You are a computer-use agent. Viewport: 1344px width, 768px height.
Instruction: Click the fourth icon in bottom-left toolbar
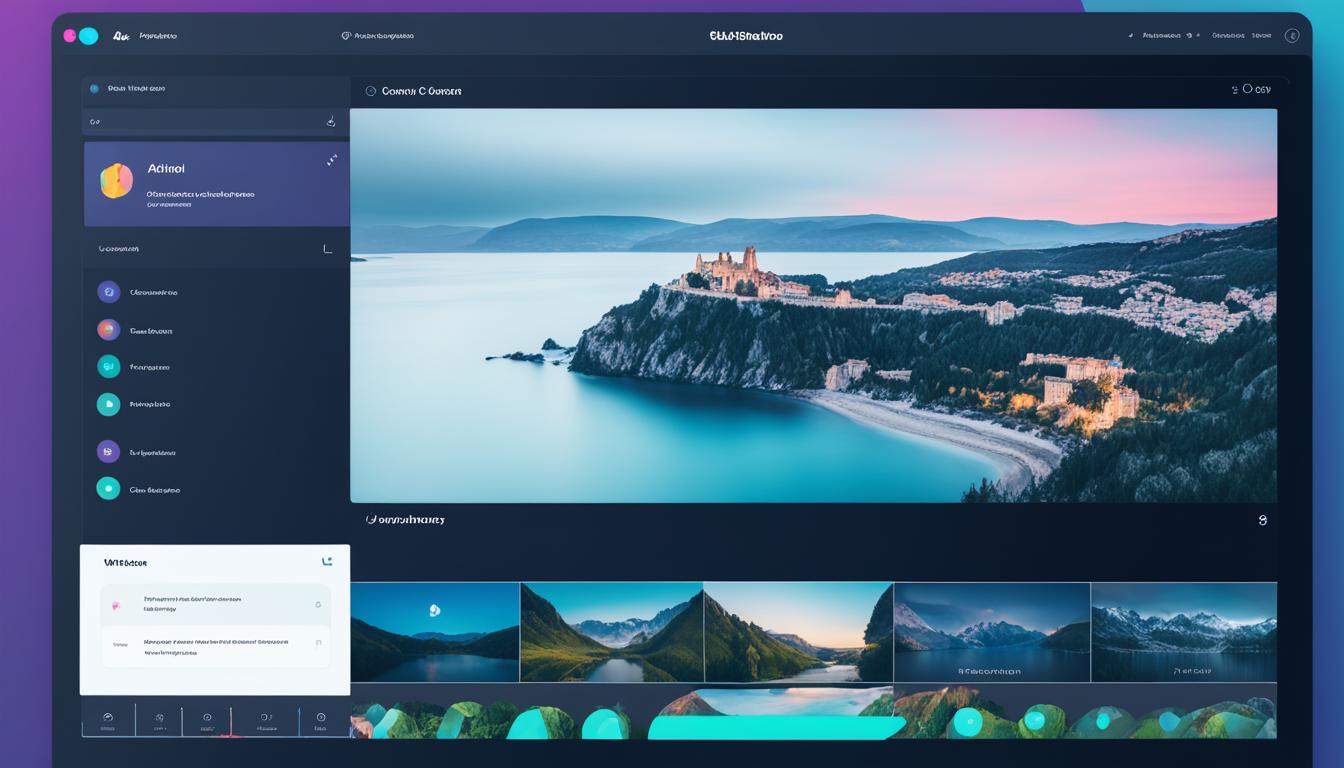click(266, 717)
